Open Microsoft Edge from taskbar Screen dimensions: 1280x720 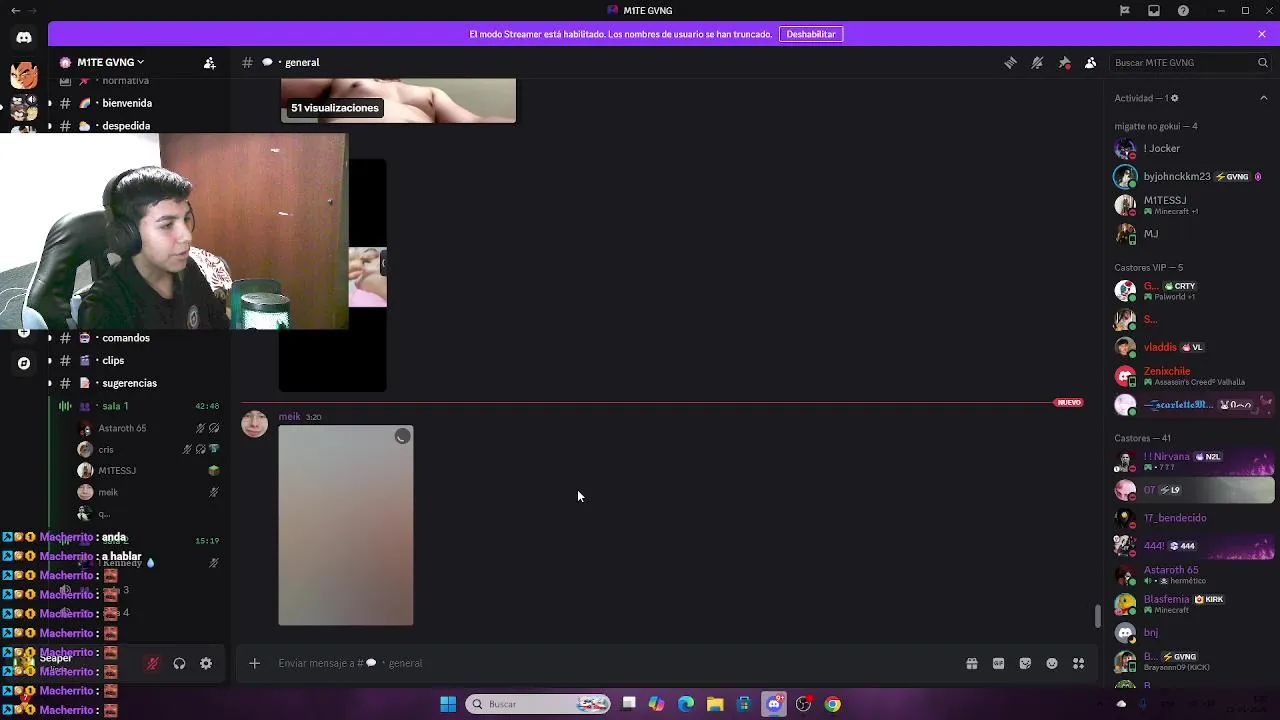coord(686,704)
